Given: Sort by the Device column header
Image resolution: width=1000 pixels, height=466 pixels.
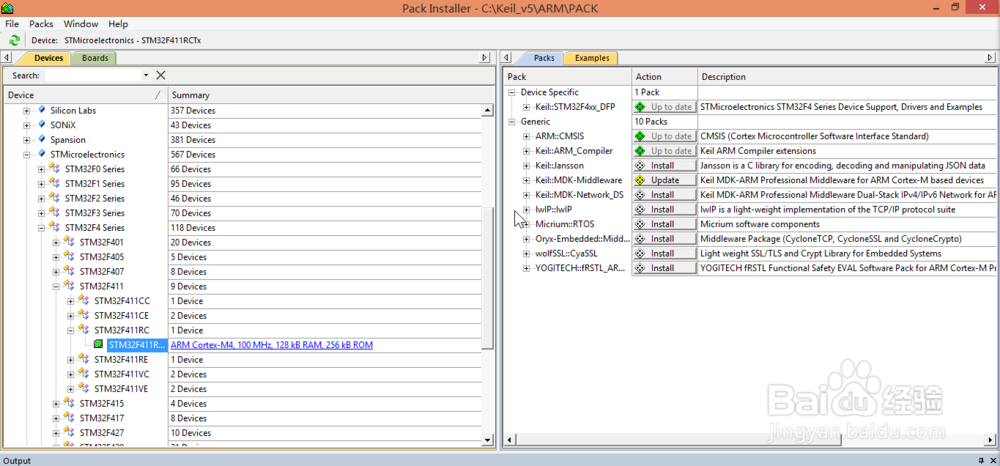Looking at the screenshot, I should pos(85,95).
